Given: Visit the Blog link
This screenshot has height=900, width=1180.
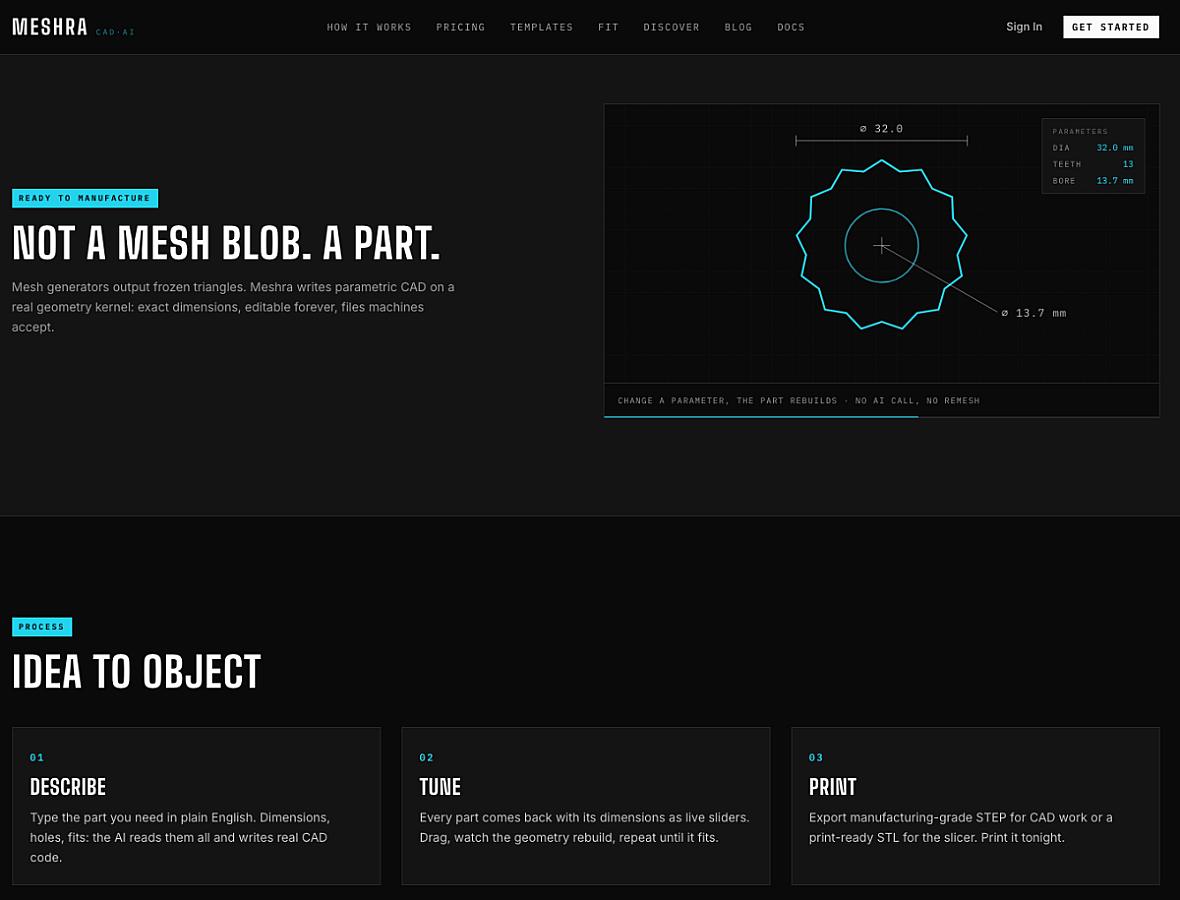Looking at the screenshot, I should tap(738, 27).
